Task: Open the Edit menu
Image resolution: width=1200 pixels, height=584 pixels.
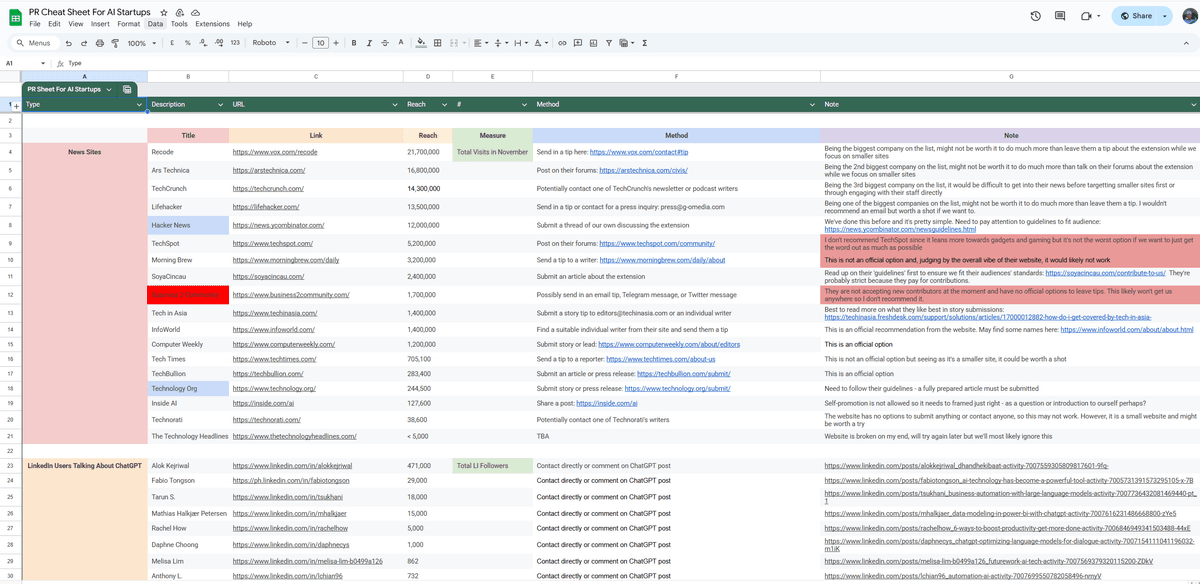Action: pos(54,23)
